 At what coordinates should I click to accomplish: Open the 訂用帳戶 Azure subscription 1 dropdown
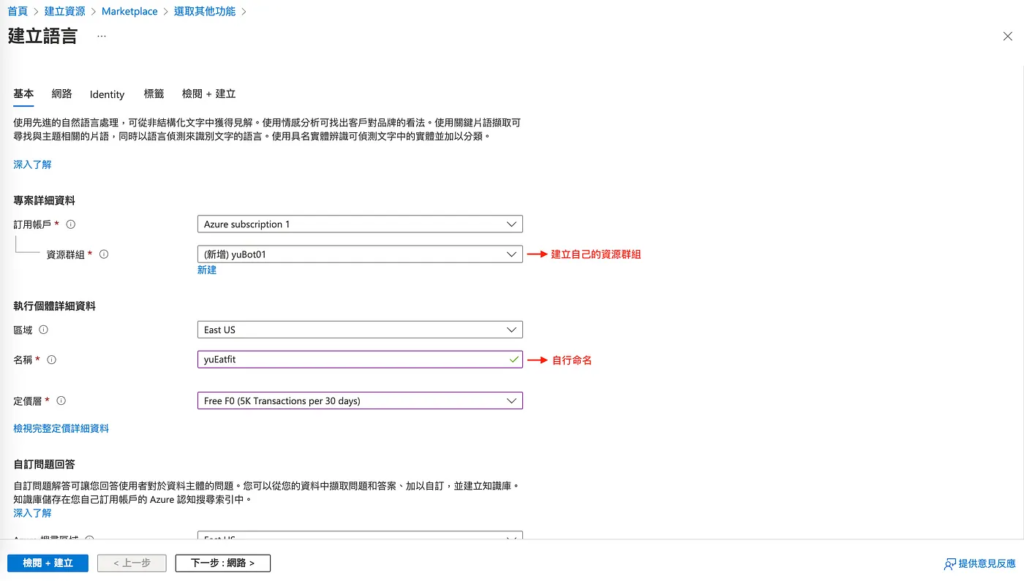click(360, 225)
